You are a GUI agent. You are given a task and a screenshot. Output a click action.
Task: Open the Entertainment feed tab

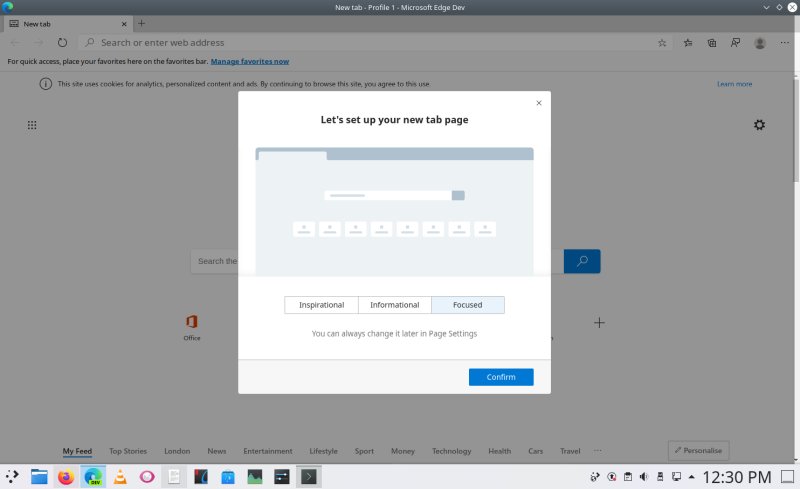click(x=267, y=451)
